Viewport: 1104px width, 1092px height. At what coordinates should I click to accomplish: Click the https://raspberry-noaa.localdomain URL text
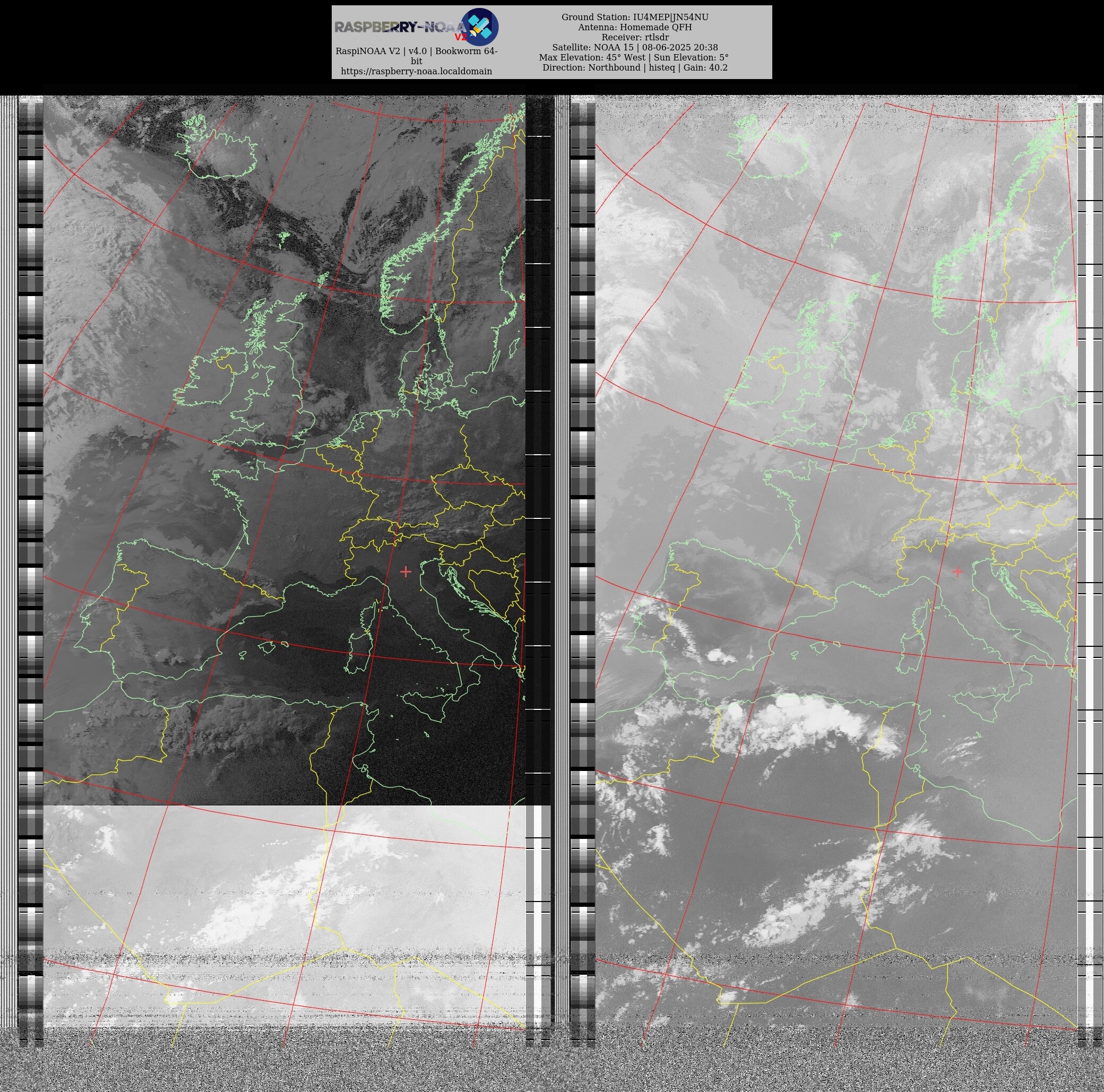click(417, 72)
